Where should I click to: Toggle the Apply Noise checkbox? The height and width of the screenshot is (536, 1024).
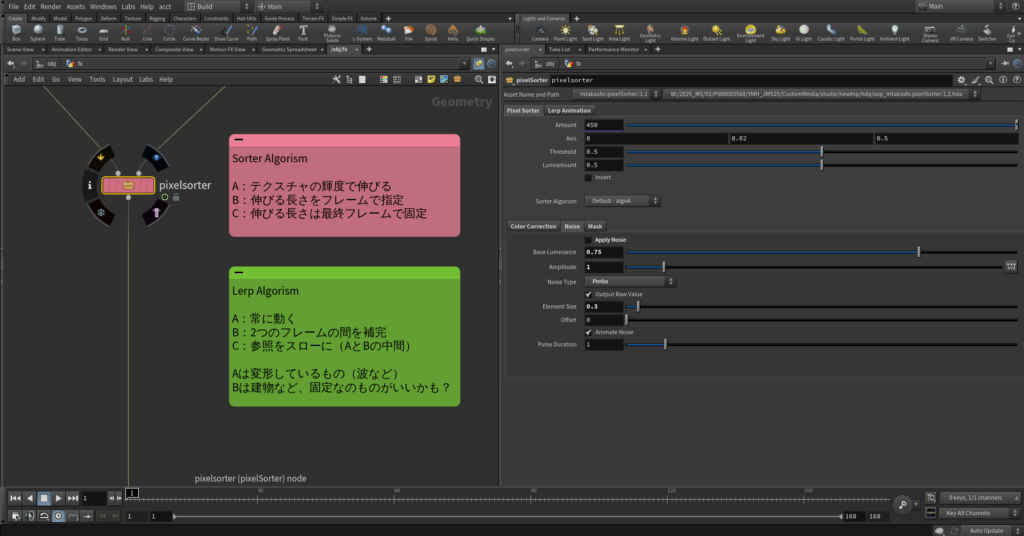[x=588, y=240]
